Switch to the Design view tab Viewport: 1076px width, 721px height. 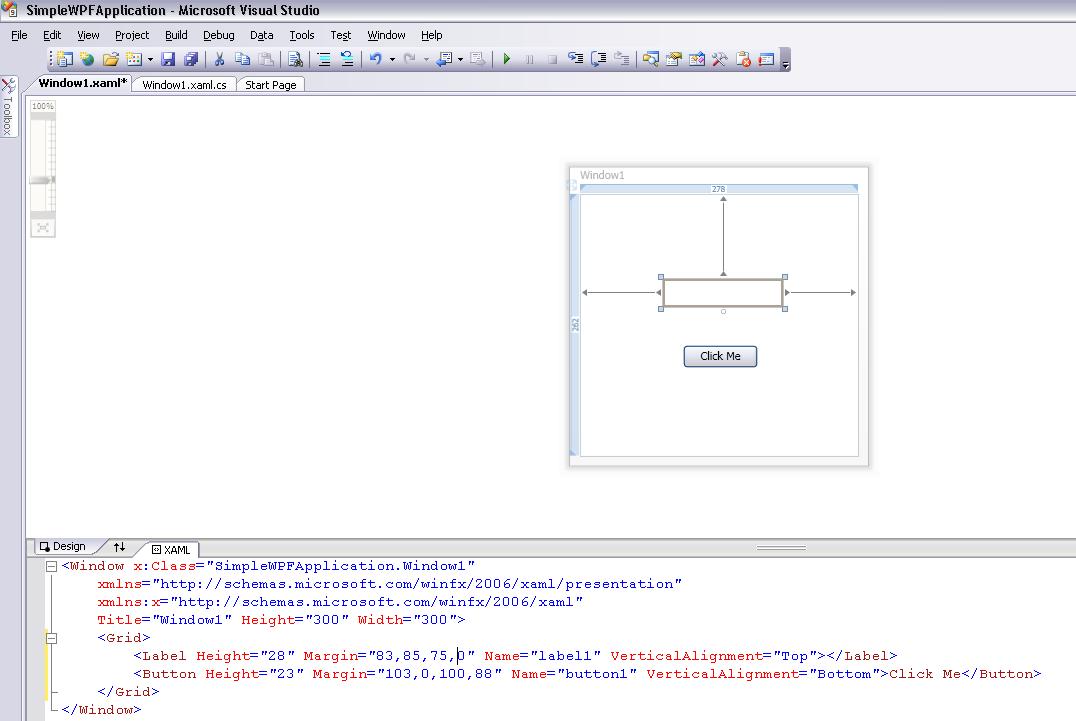point(62,547)
